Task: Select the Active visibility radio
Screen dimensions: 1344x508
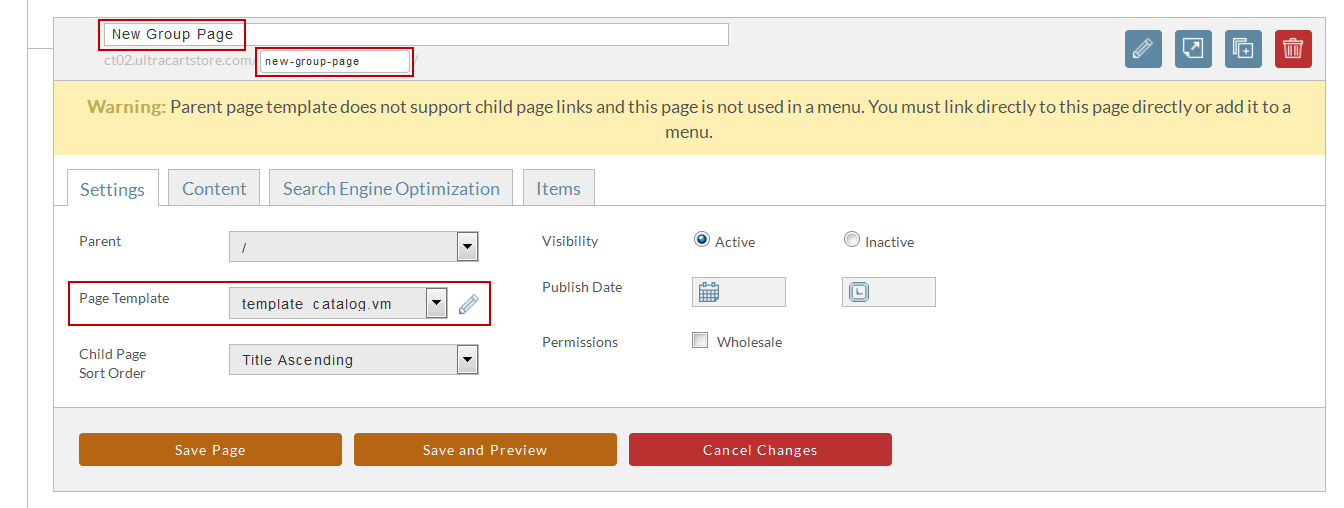Action: [702, 240]
